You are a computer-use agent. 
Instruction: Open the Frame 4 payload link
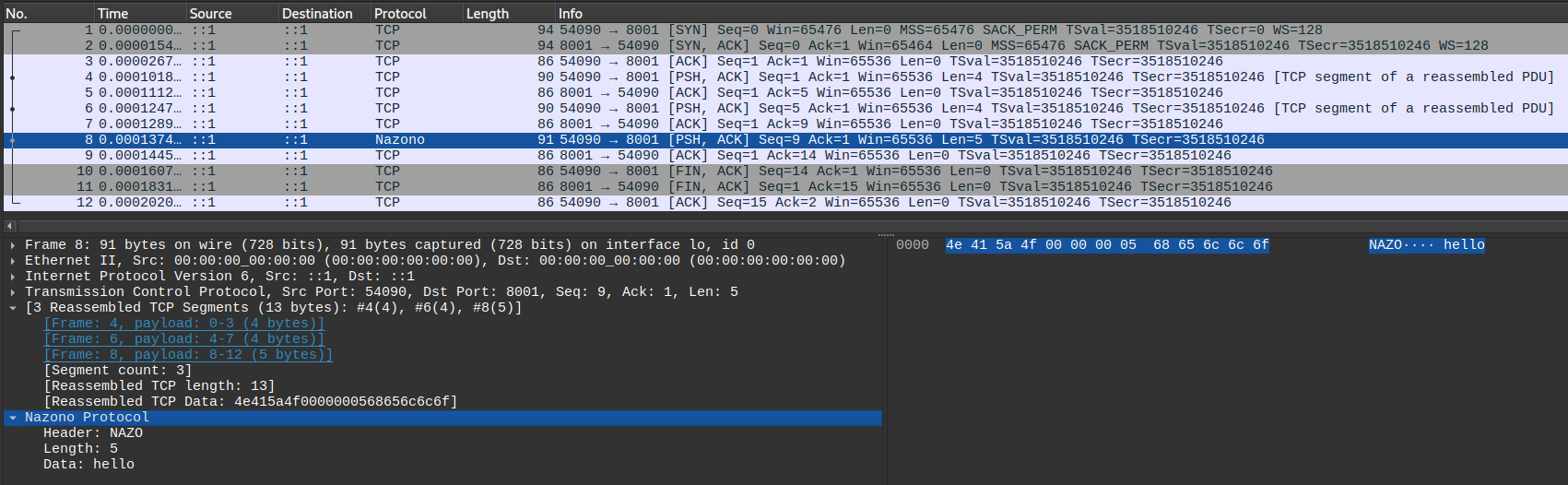183,324
